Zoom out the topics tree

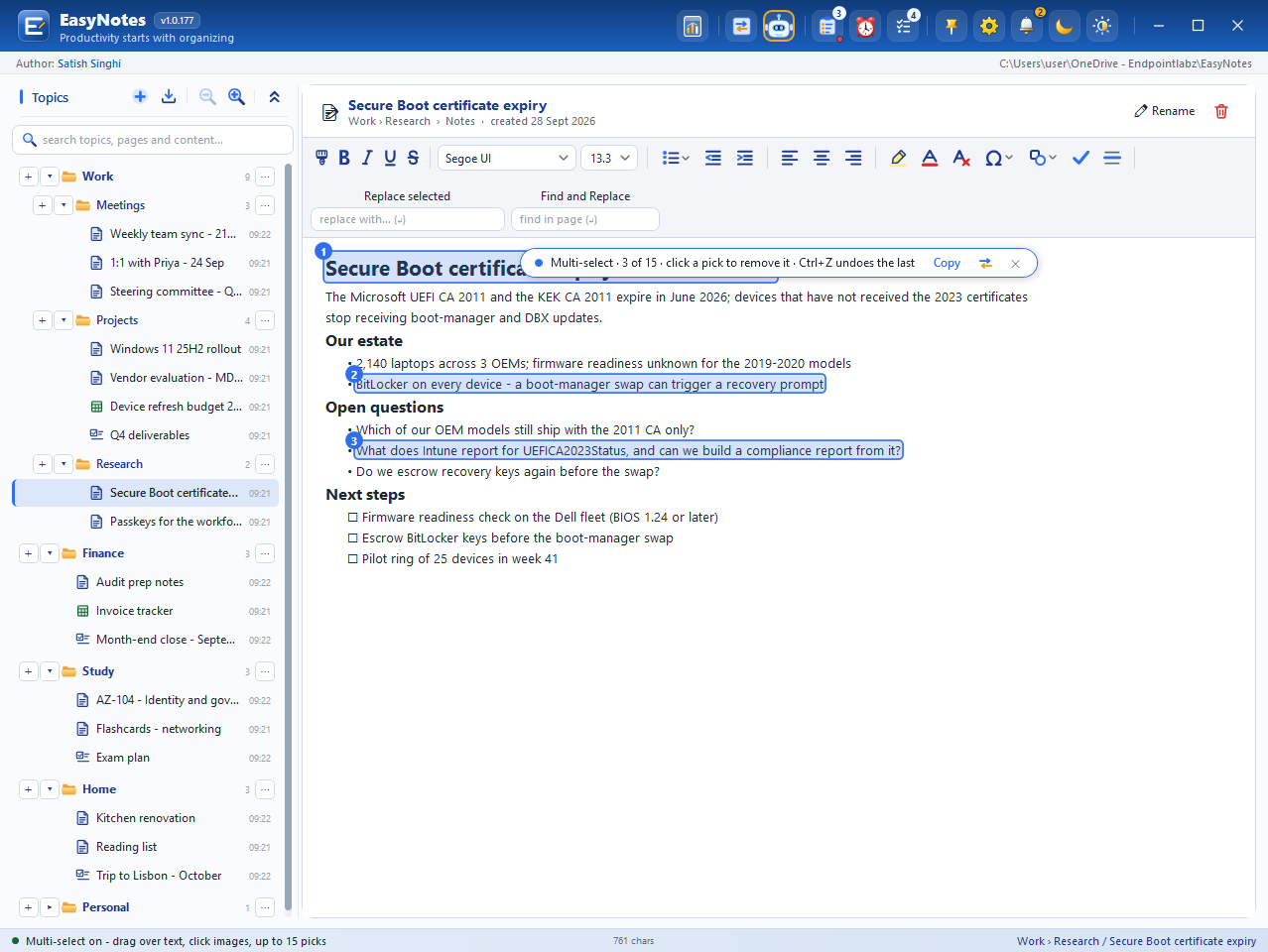[x=207, y=96]
